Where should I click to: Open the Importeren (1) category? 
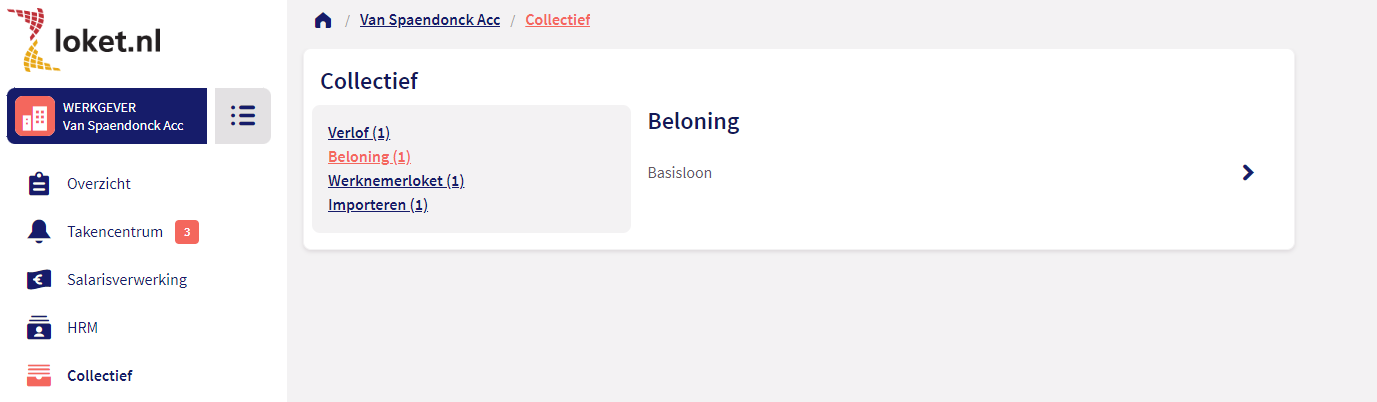tap(378, 205)
